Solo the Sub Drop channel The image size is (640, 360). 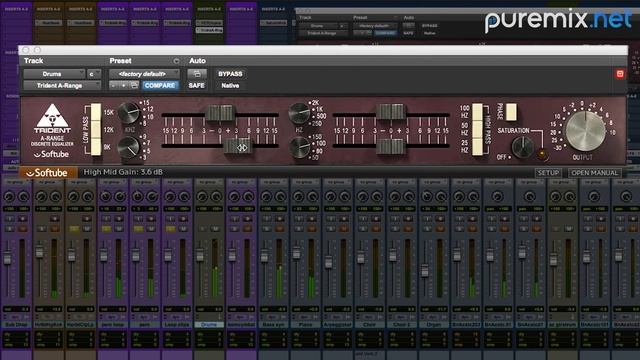point(9,229)
